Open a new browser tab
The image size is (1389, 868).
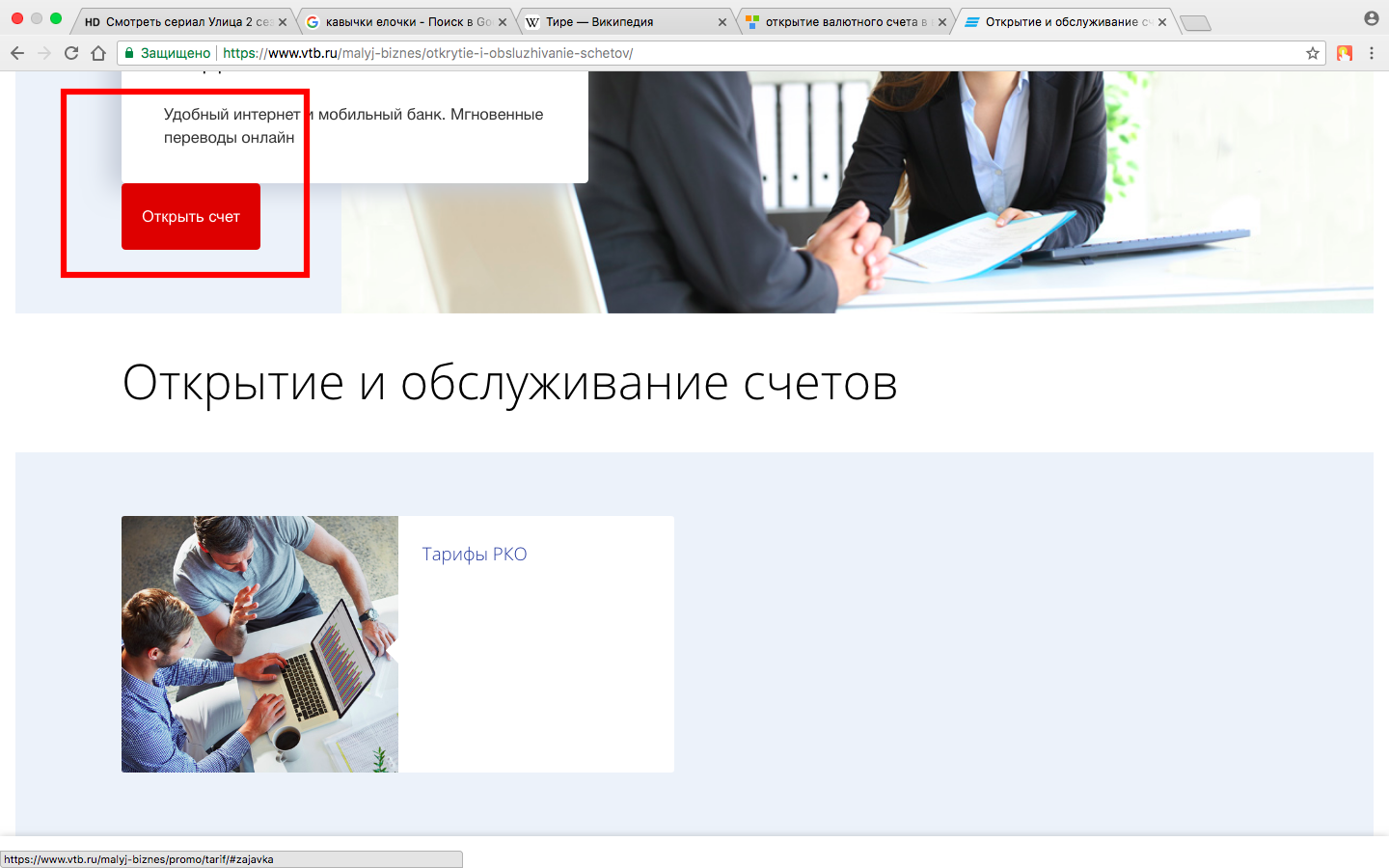[1194, 22]
